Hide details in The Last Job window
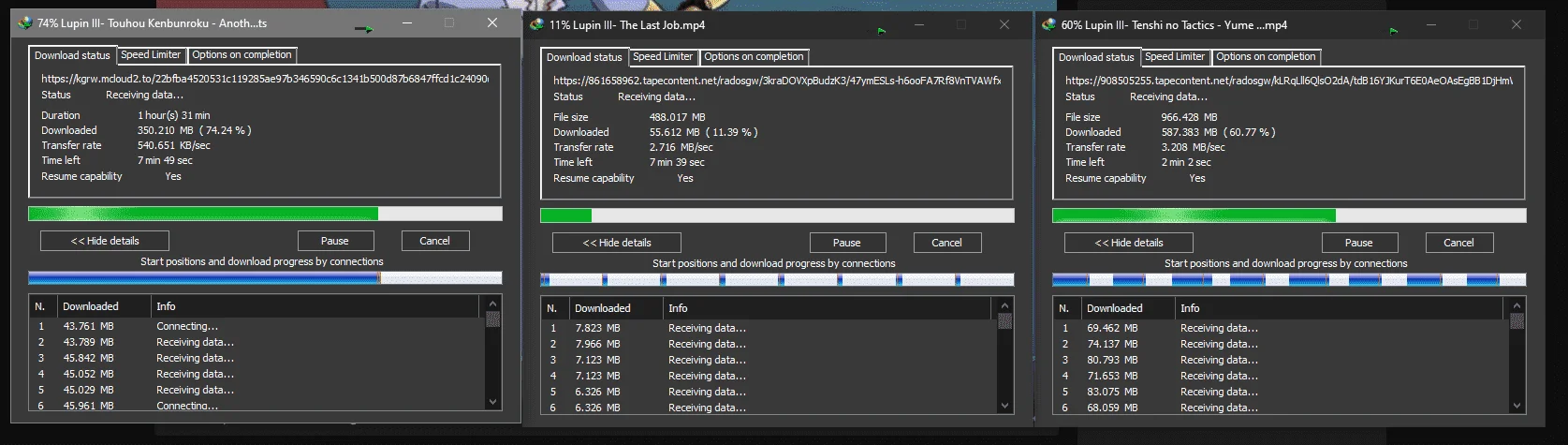 [617, 243]
